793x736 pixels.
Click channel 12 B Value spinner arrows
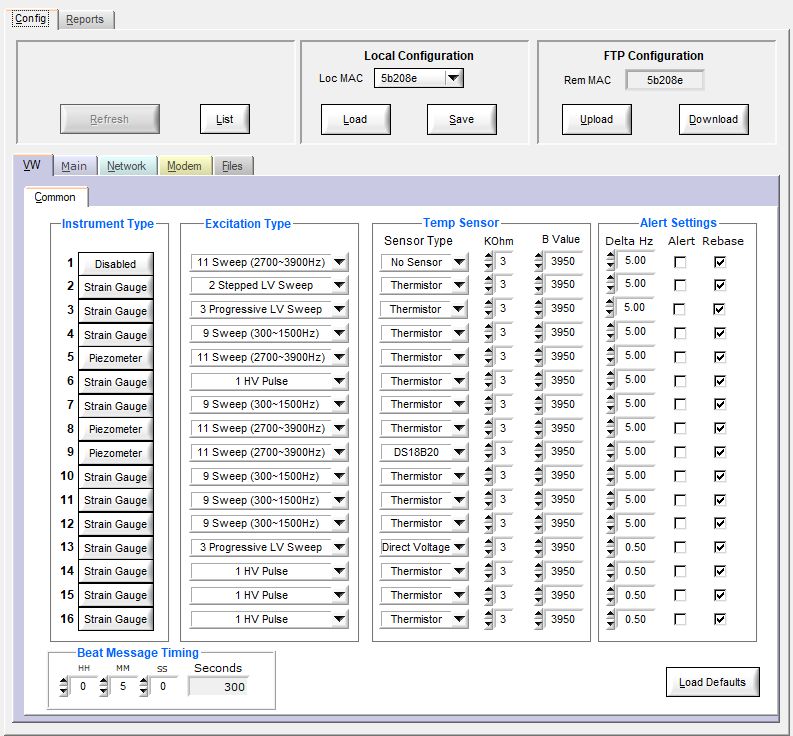(539, 523)
